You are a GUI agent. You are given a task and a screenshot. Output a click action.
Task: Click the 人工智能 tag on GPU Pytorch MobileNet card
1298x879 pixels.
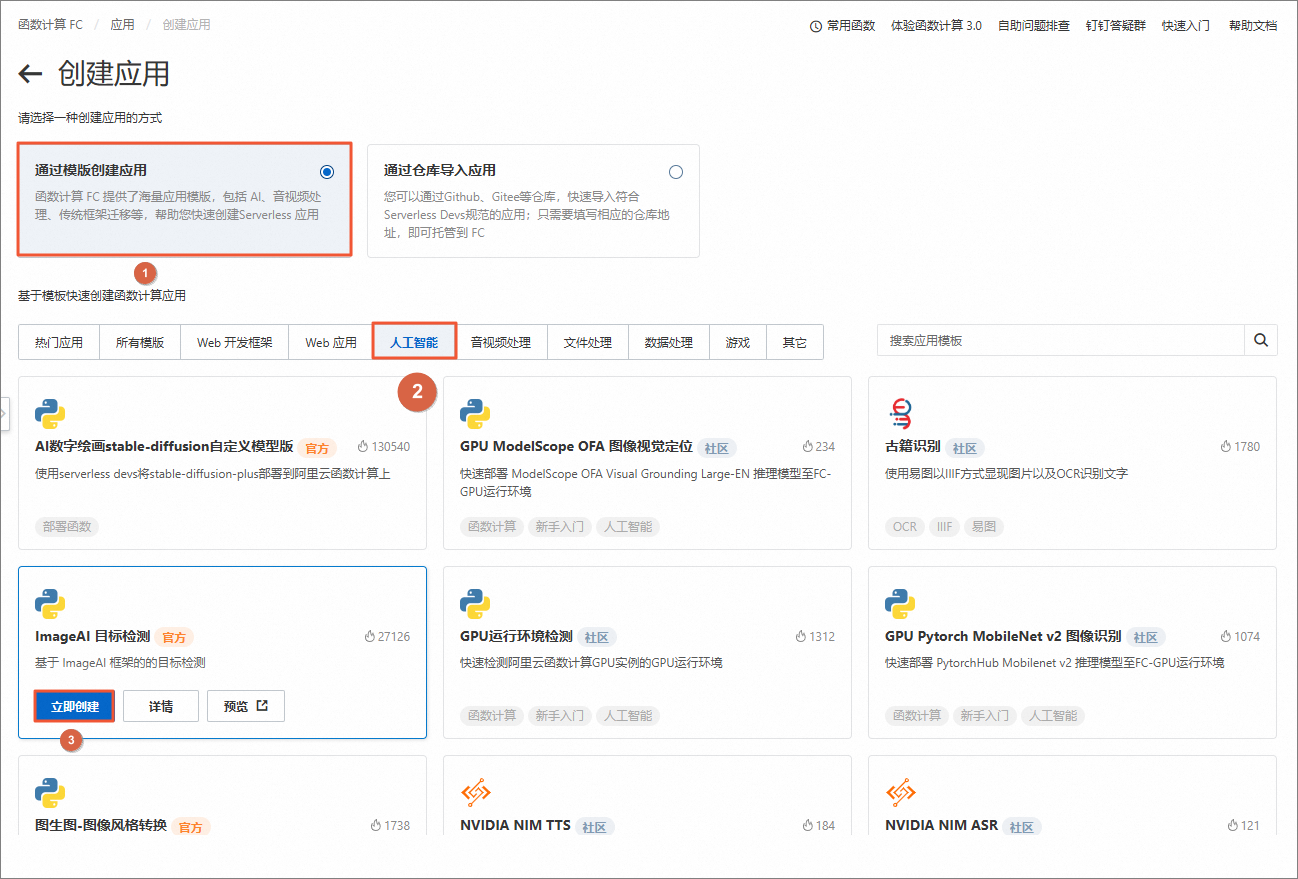[1053, 716]
